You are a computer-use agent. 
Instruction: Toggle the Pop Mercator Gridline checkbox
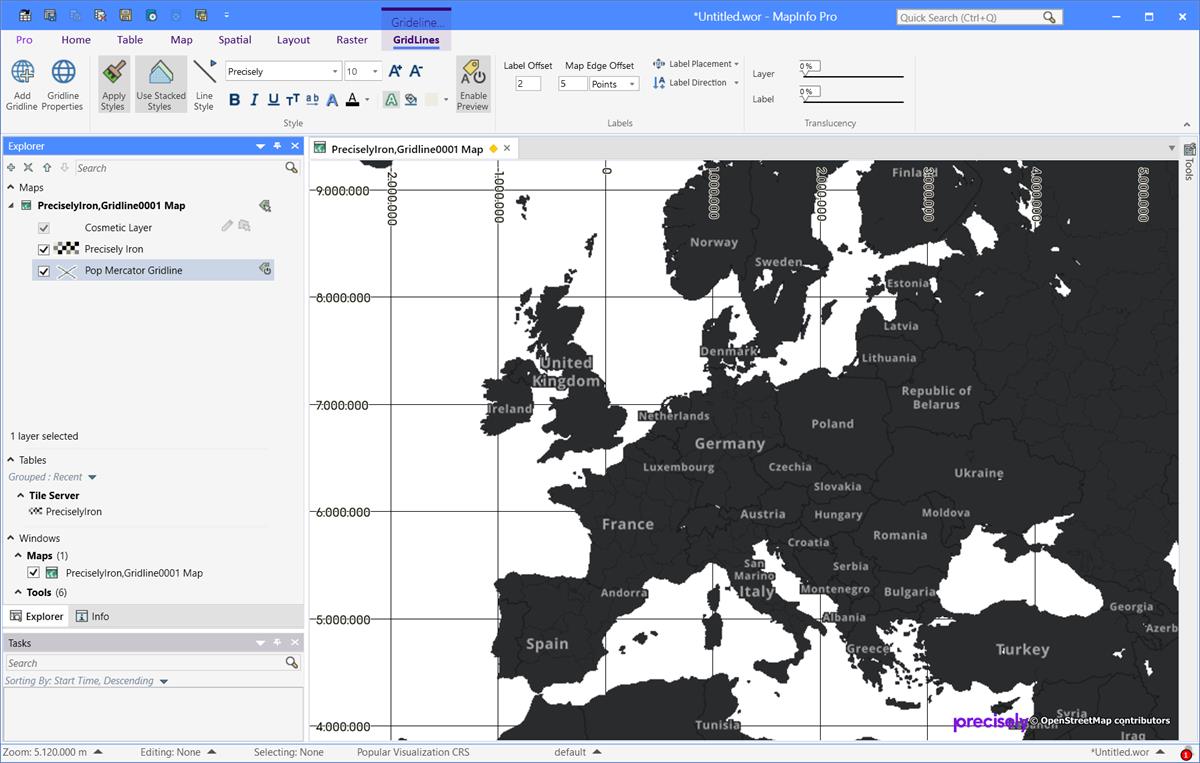tap(43, 270)
